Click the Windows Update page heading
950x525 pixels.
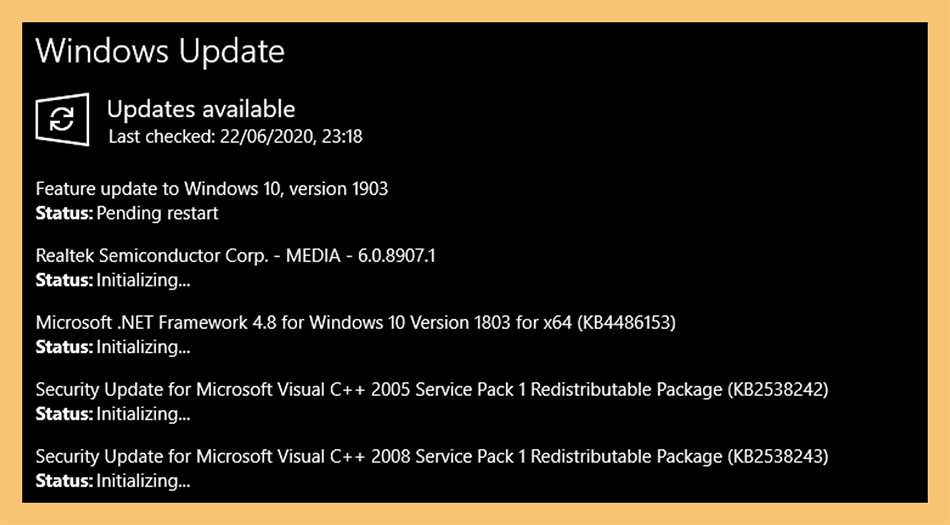pos(160,51)
